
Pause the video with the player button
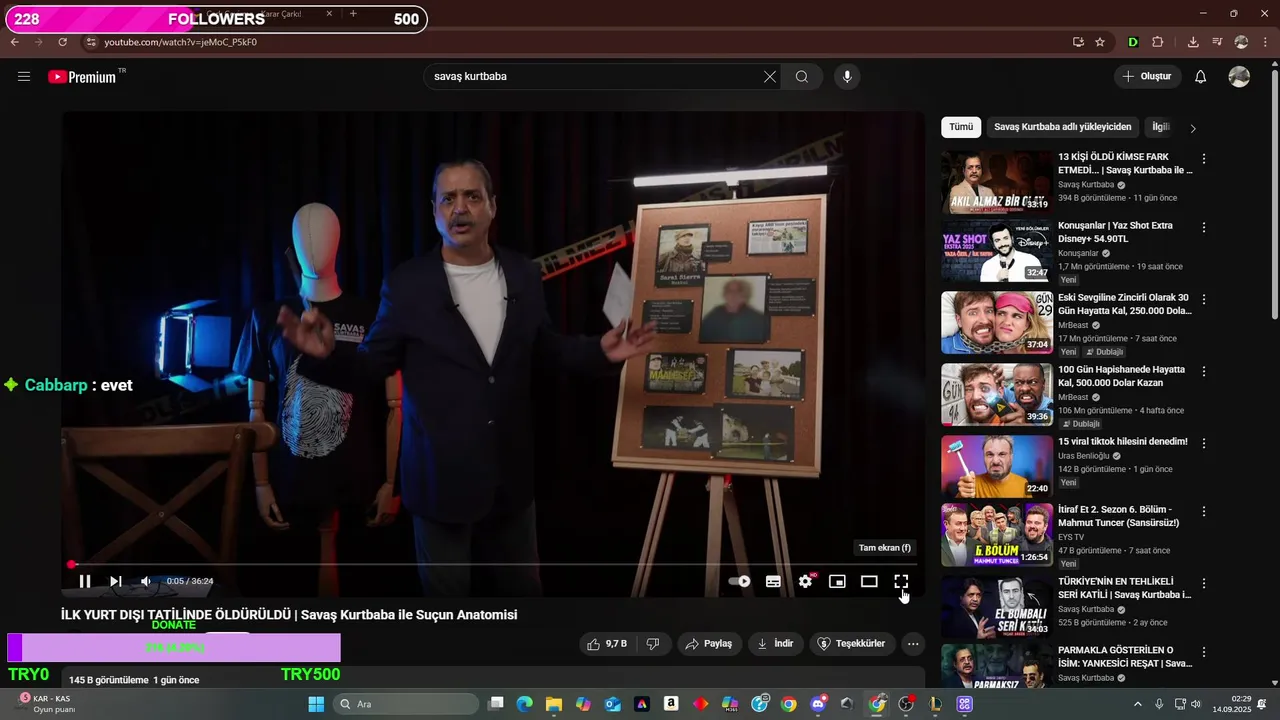point(85,581)
